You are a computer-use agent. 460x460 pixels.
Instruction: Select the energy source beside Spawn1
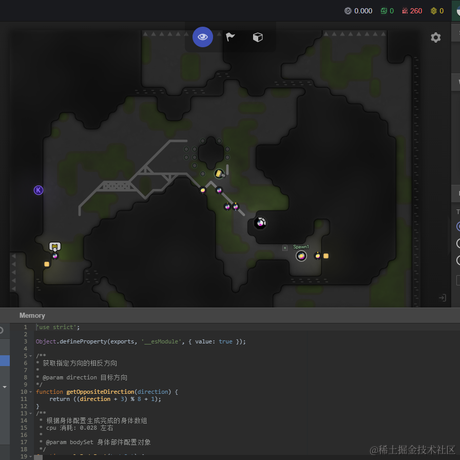pyautogui.click(x=326, y=256)
